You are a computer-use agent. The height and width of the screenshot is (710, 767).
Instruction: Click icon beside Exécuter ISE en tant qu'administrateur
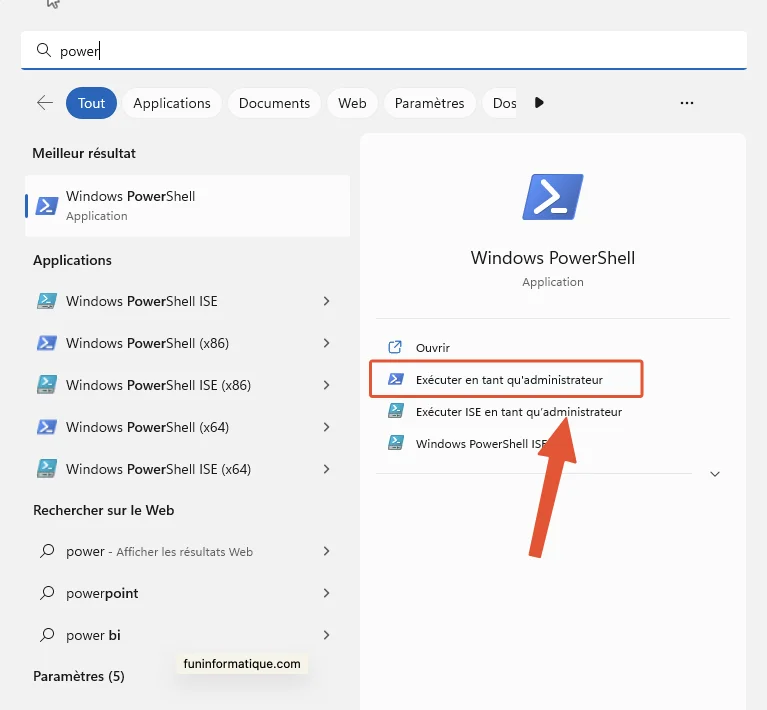click(396, 411)
